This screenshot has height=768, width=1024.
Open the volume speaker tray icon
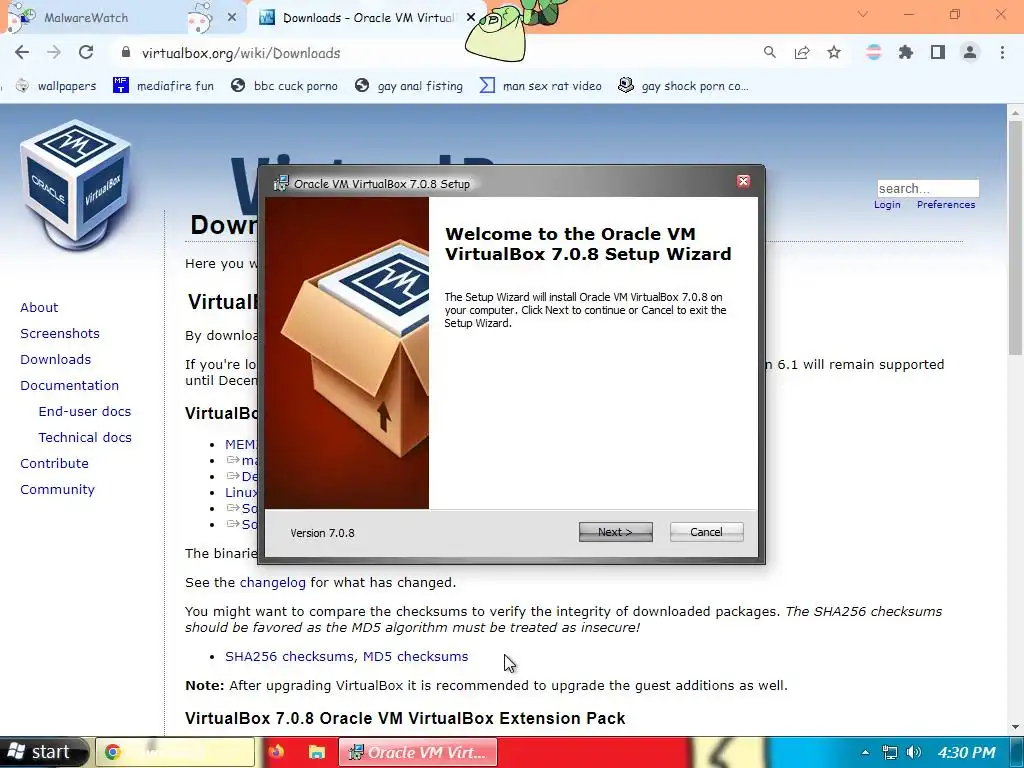[x=914, y=752]
